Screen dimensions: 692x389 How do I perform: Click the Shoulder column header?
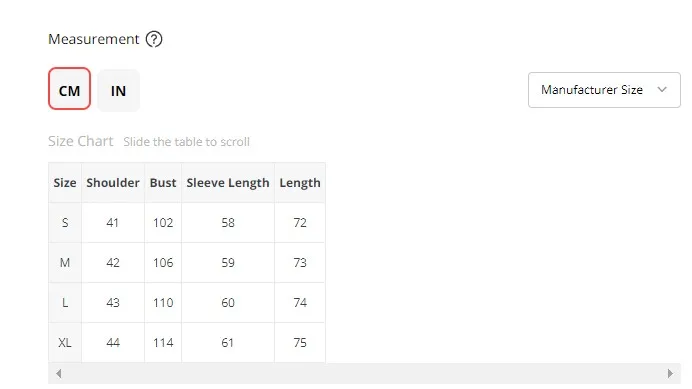[113, 183]
